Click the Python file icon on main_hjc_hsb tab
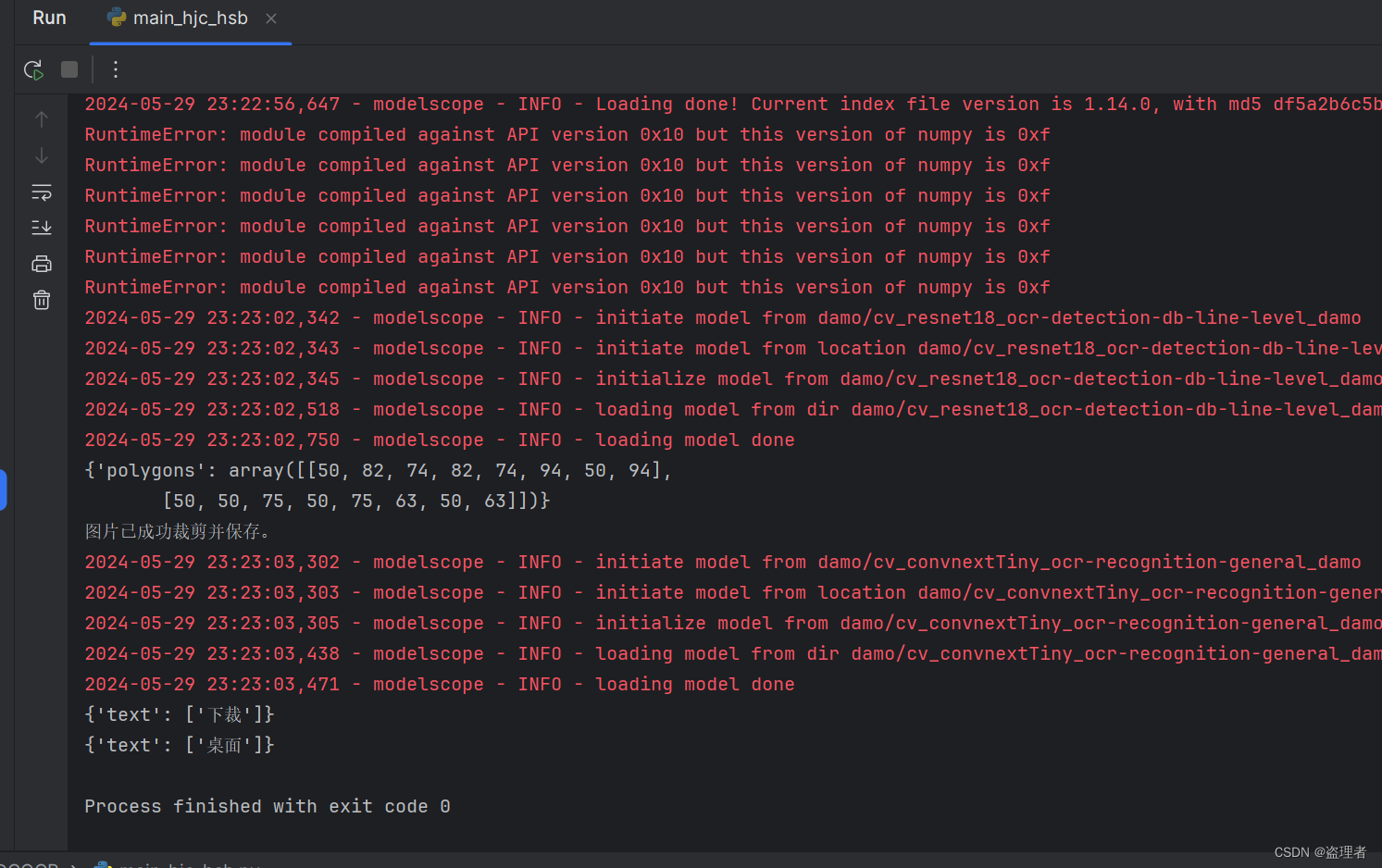Screen dimensions: 1382x868 (115, 17)
